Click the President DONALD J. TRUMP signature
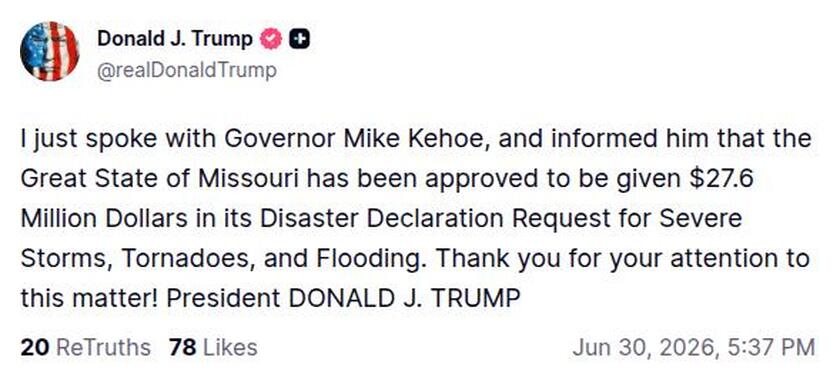The width and height of the screenshot is (840, 384). click(x=343, y=298)
